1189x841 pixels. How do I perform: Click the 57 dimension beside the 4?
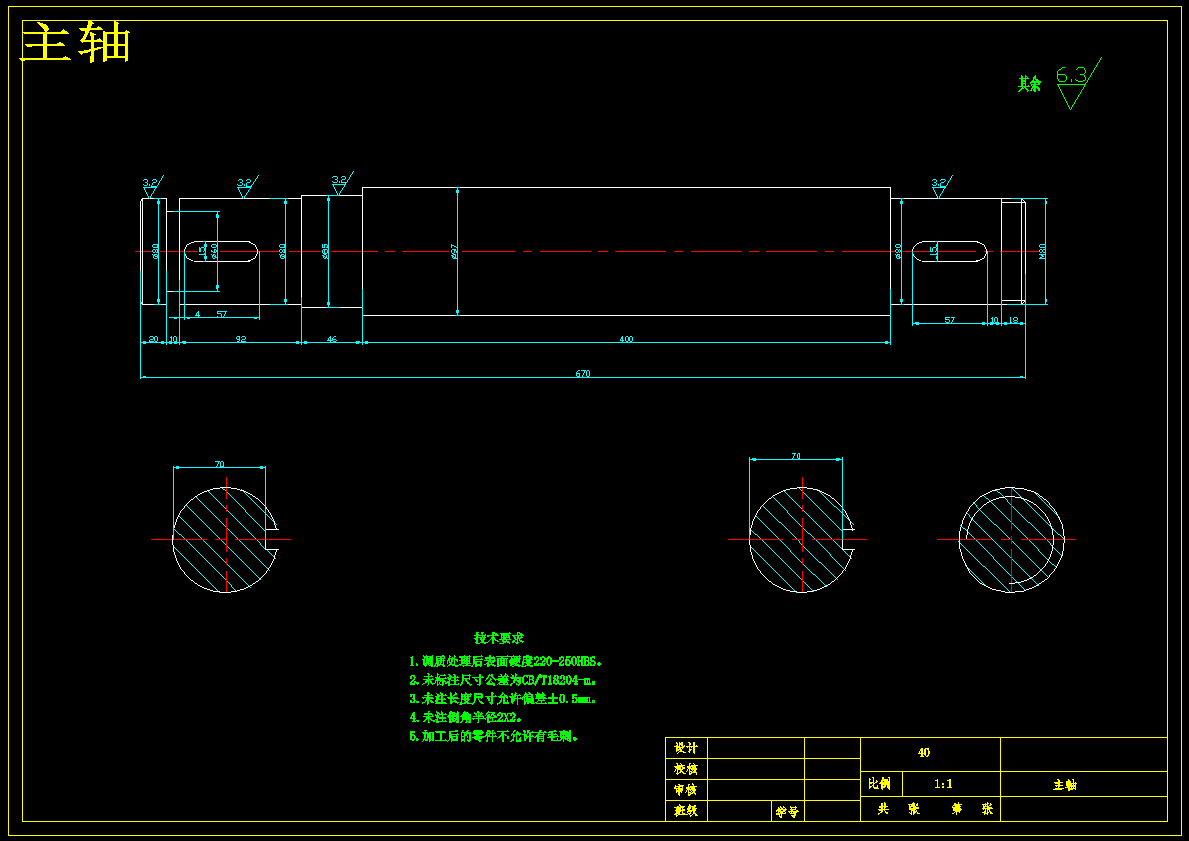click(221, 314)
